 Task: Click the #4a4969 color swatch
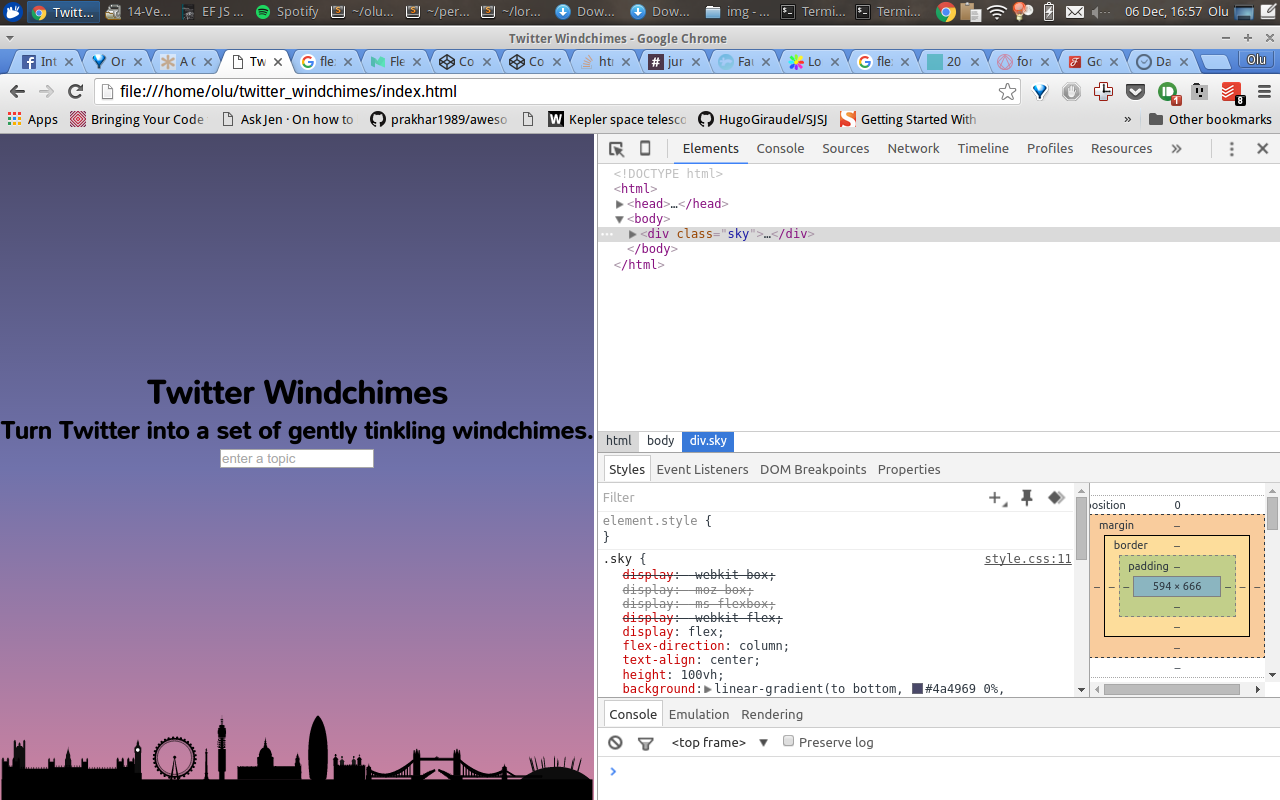917,689
